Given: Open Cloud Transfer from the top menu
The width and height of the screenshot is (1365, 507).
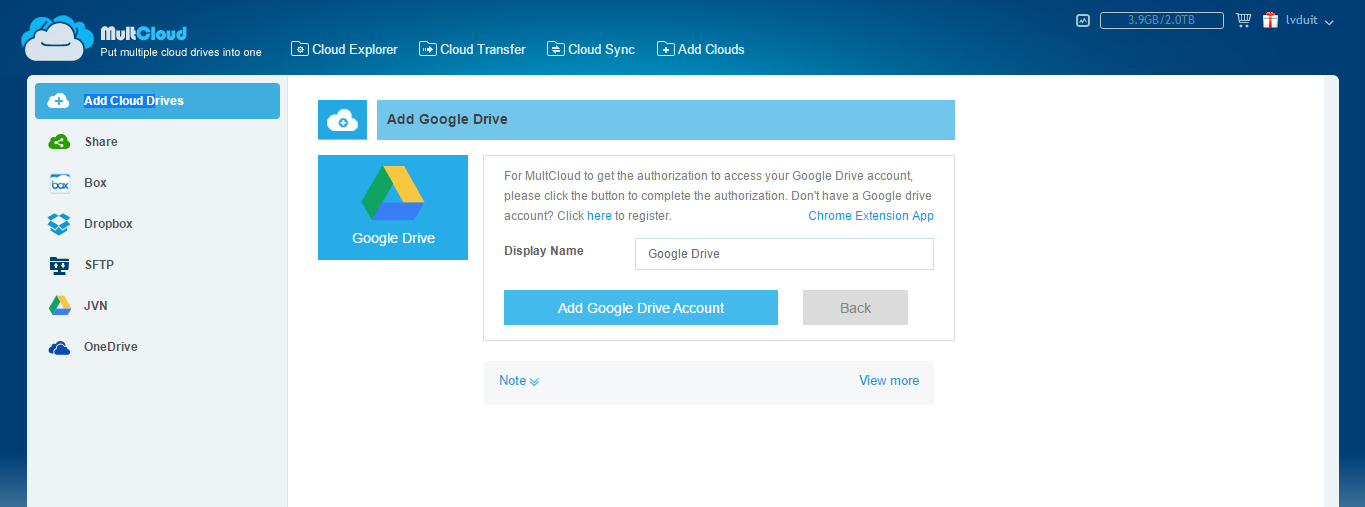Looking at the screenshot, I should coord(472,49).
